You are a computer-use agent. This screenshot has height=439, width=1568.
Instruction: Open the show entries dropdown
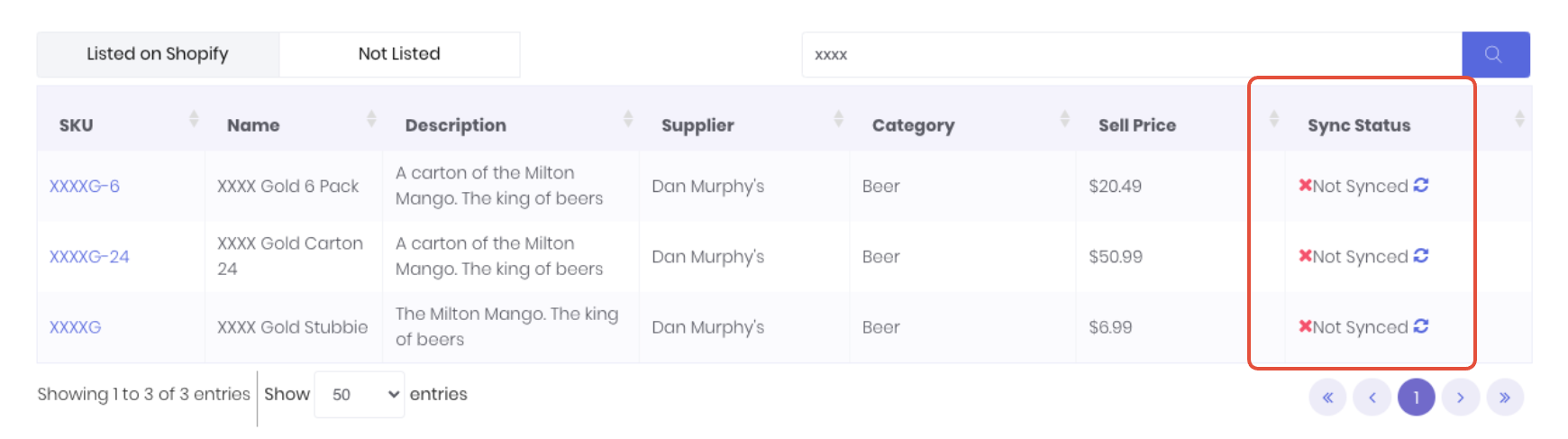click(359, 395)
